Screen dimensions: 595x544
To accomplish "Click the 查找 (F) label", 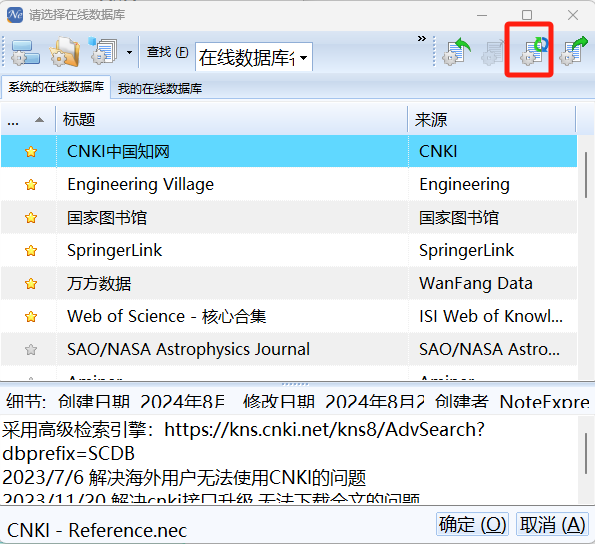I will click(x=167, y=52).
